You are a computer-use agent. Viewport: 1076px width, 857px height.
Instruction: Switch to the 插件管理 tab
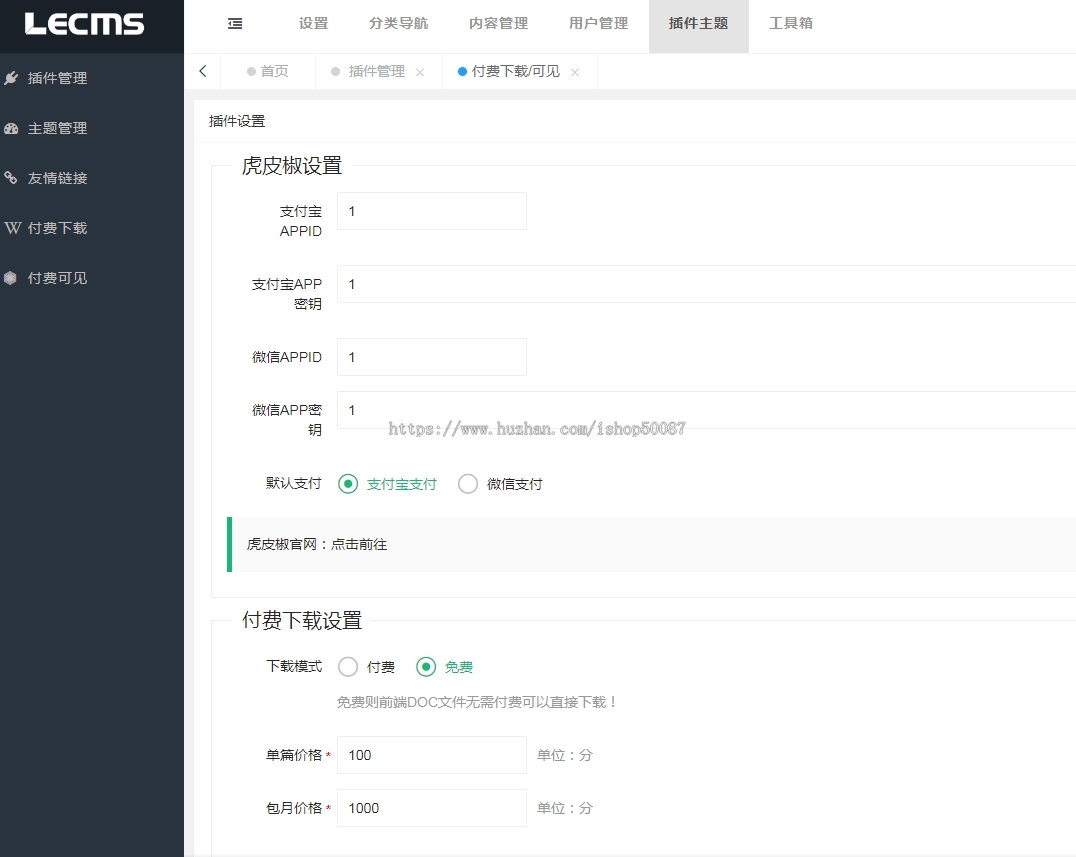[376, 71]
